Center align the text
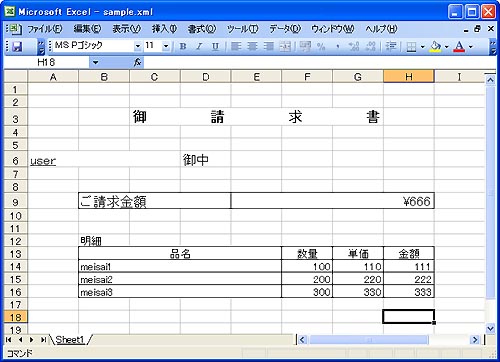500x362 pixels. tap(252, 46)
